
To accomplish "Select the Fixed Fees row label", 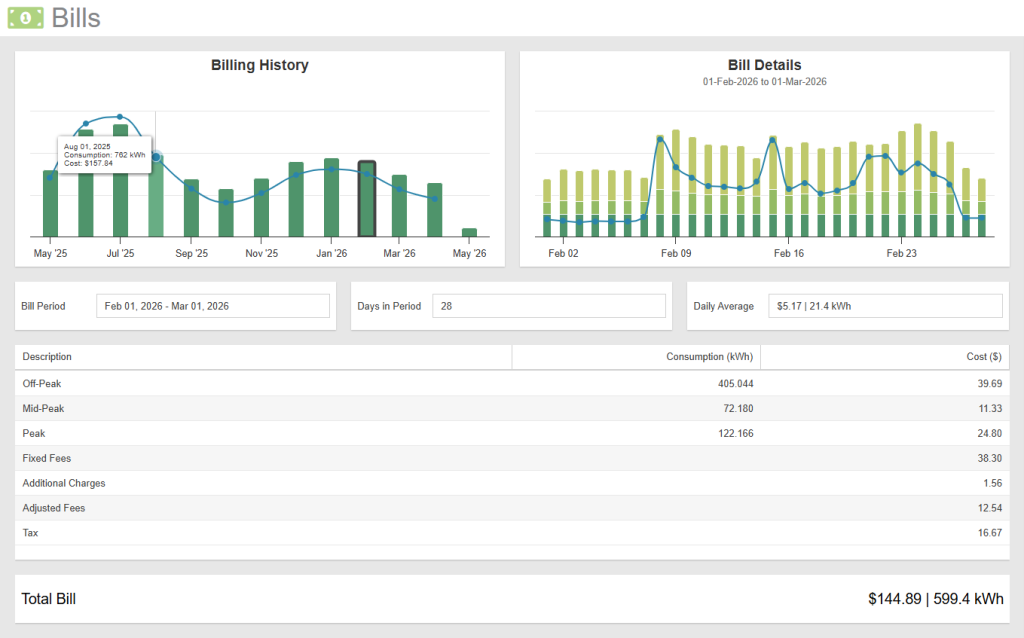I will [46, 458].
